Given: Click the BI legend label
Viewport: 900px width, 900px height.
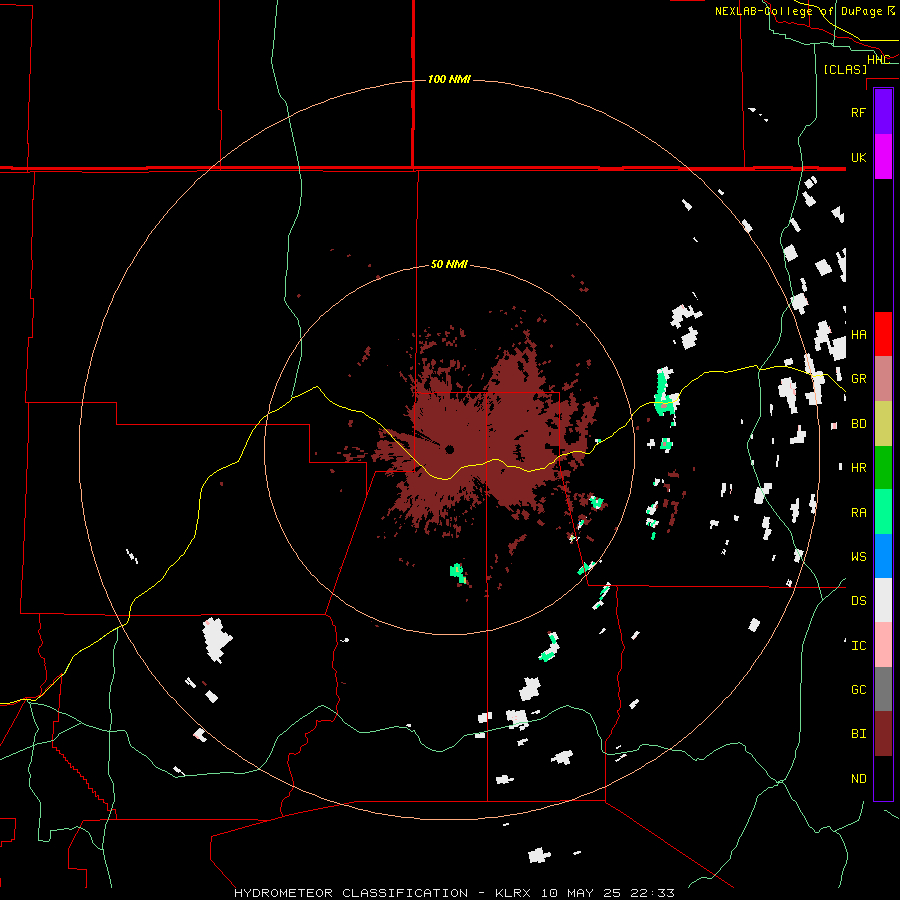Looking at the screenshot, I should 858,734.
